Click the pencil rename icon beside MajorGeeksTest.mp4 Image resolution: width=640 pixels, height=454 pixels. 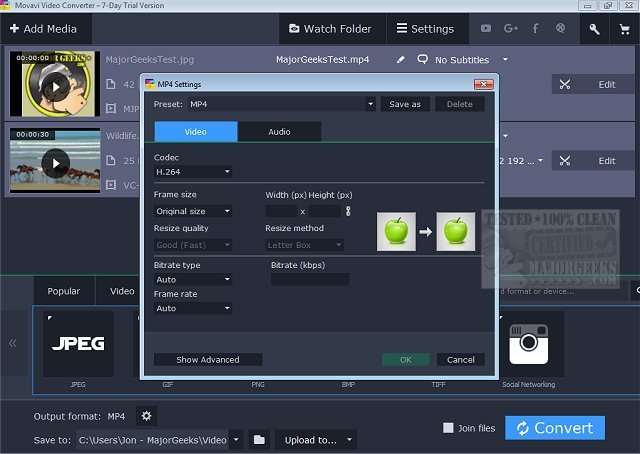coord(401,60)
